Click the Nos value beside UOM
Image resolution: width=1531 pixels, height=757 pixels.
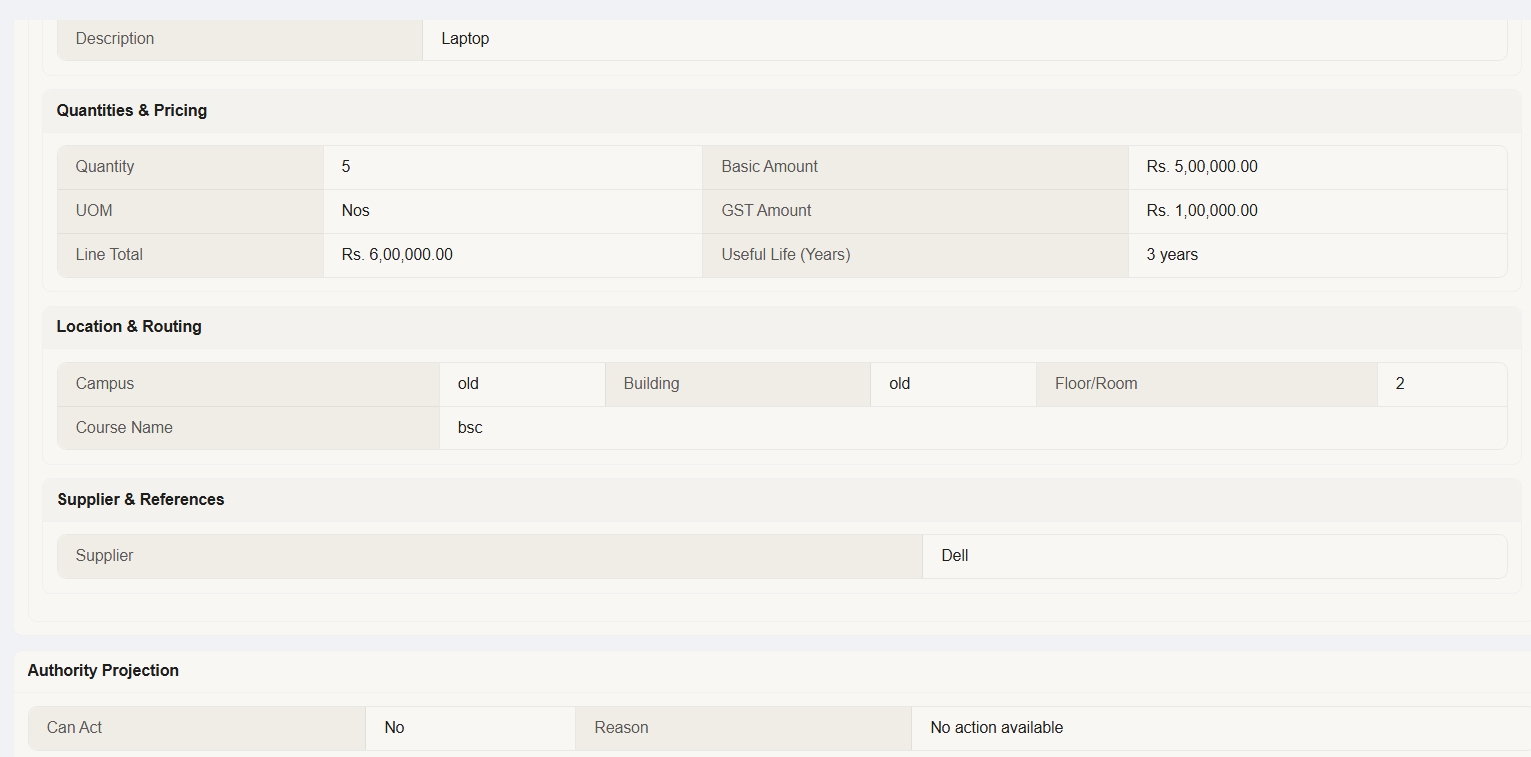(355, 211)
